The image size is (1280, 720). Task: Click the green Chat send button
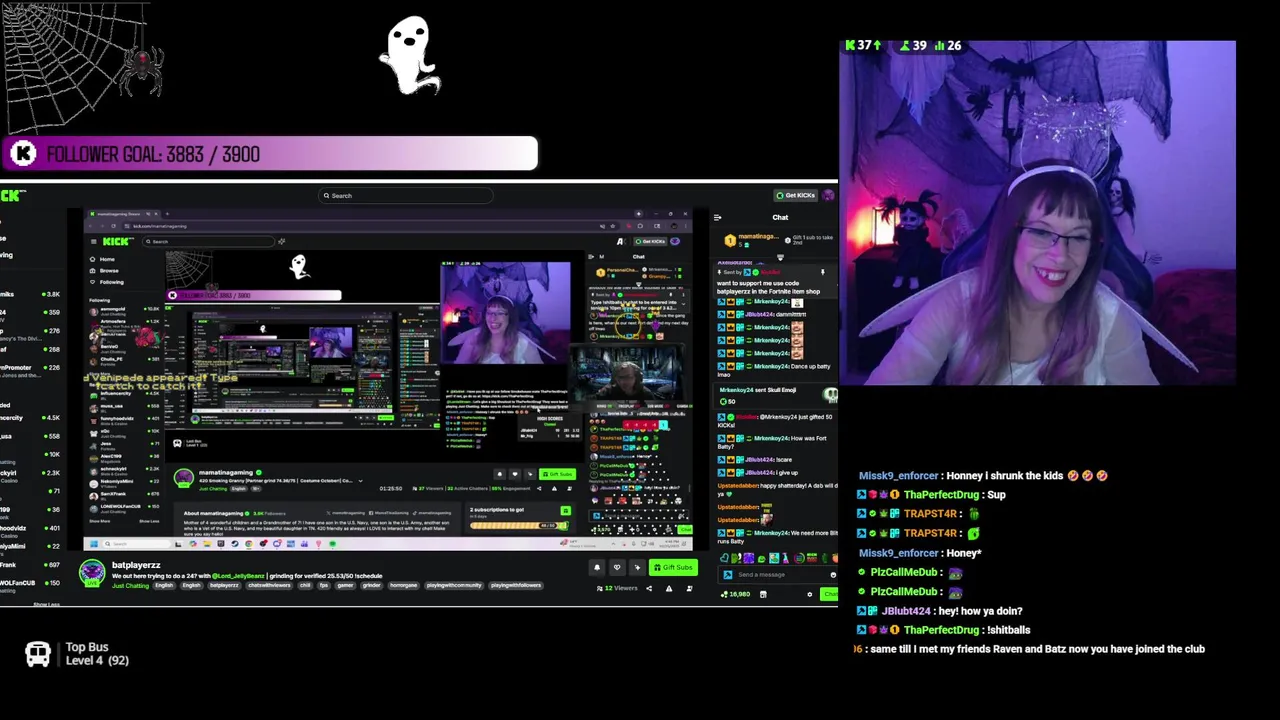[829, 594]
